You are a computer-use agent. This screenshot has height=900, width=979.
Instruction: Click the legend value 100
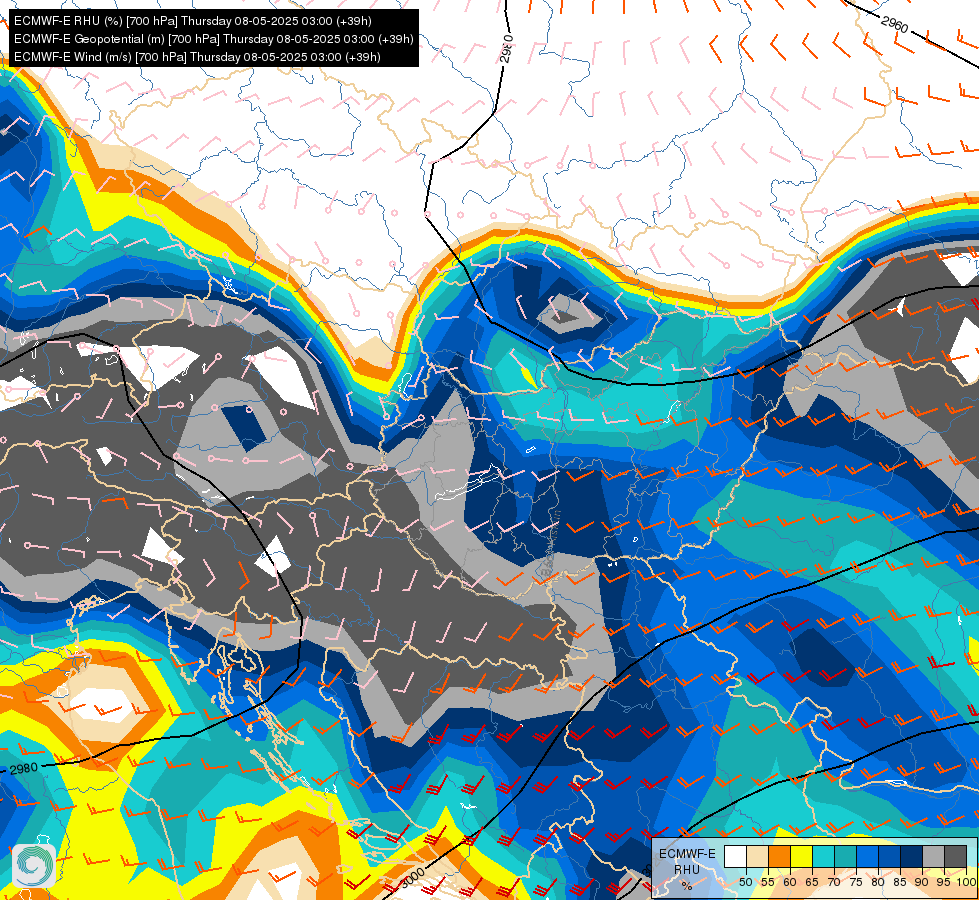(966, 882)
